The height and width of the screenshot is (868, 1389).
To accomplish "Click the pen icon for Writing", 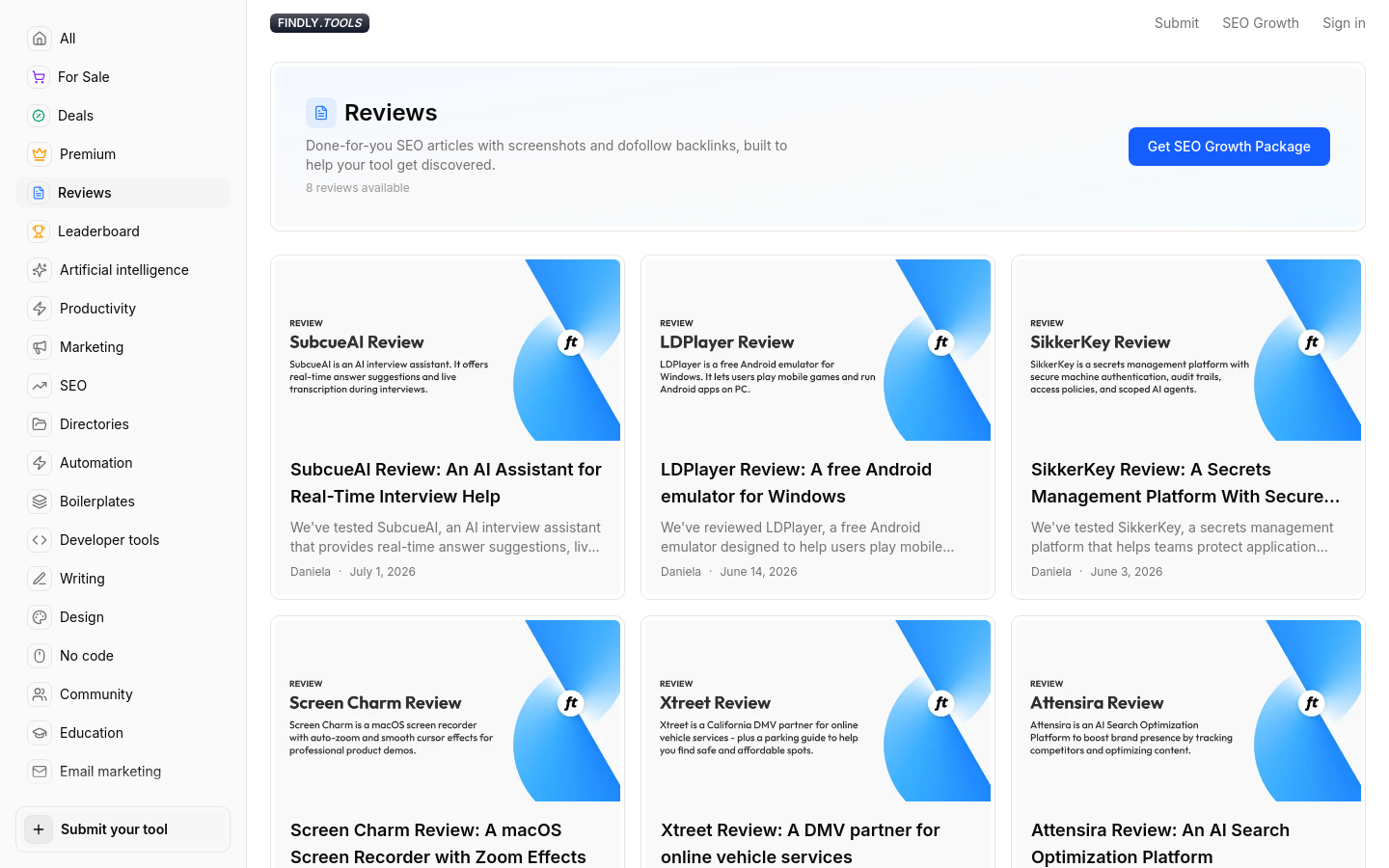I will (x=40, y=579).
